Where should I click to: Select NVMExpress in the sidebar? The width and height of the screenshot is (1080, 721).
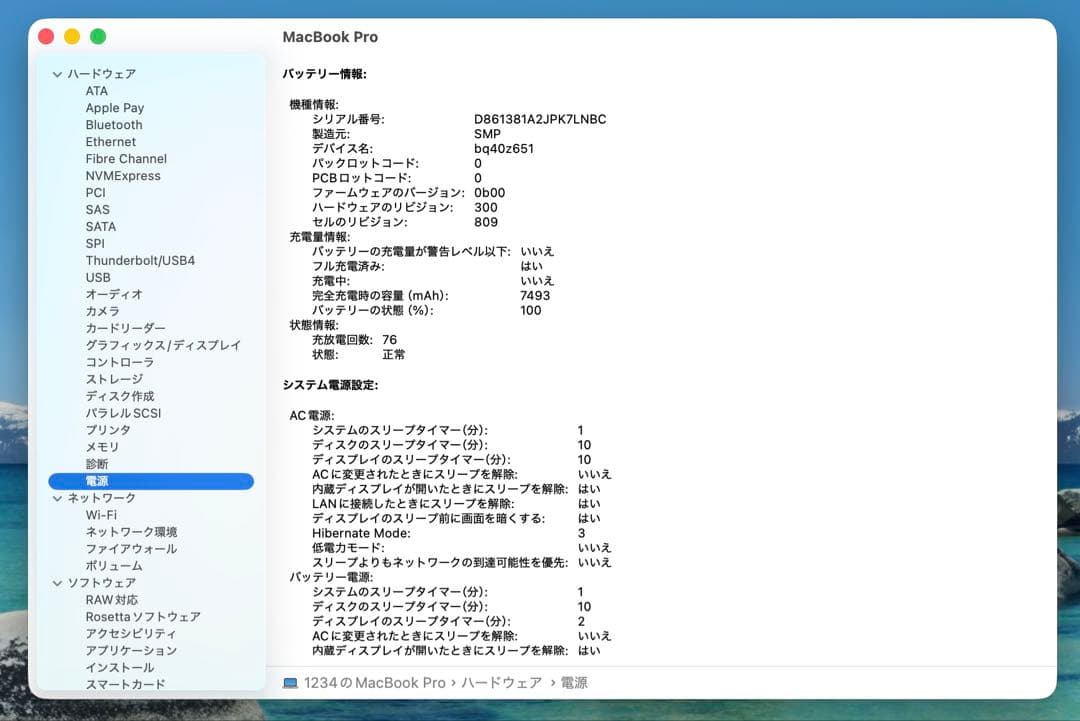click(x=126, y=175)
